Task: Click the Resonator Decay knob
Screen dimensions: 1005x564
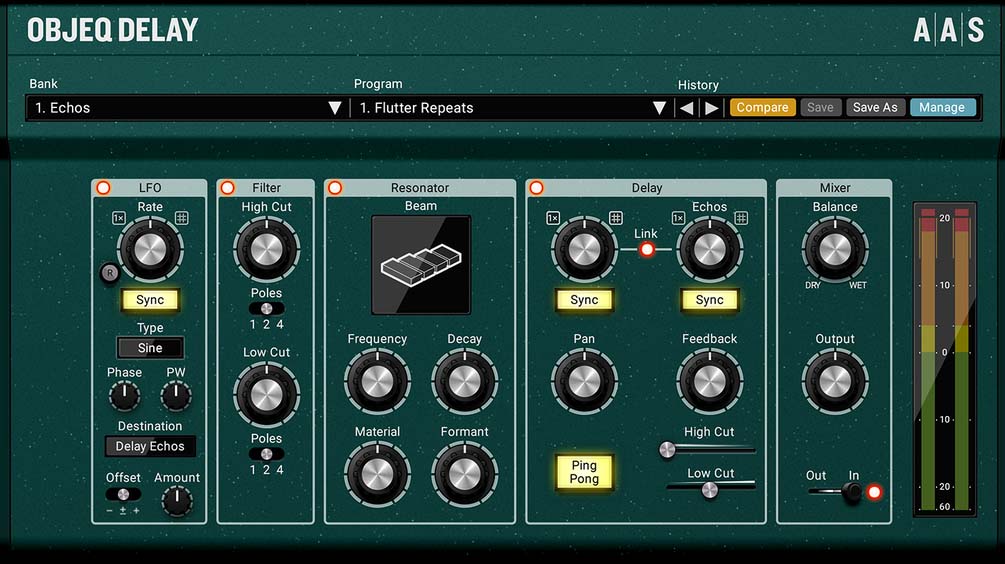Action: coord(465,381)
